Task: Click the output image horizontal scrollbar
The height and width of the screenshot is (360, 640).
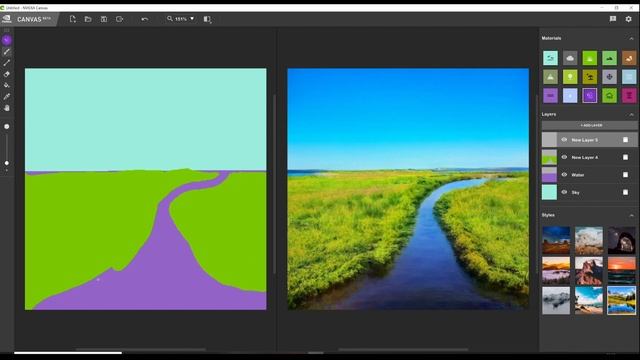Action: coord(403,349)
